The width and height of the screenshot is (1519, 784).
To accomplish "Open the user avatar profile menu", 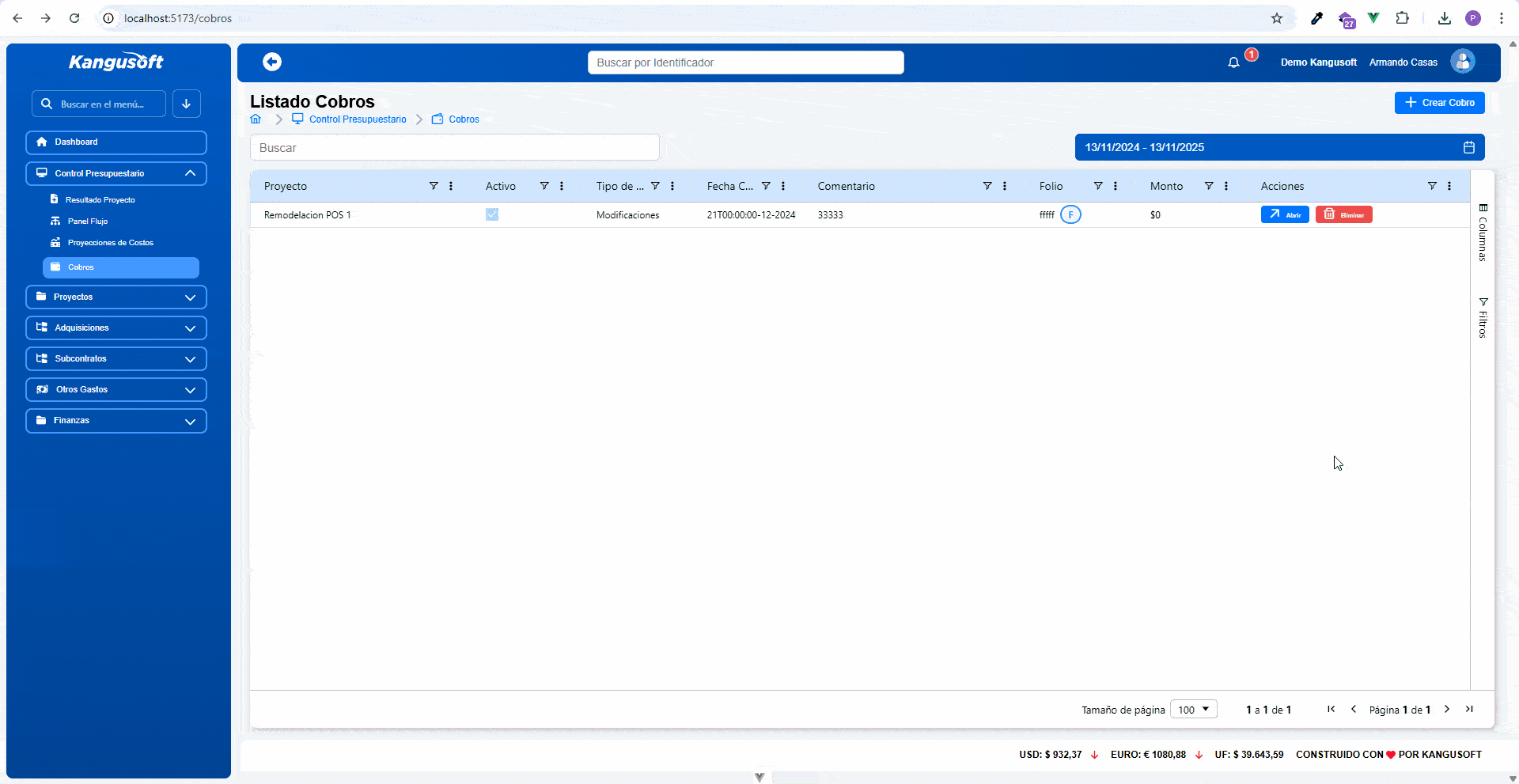I will [1463, 62].
